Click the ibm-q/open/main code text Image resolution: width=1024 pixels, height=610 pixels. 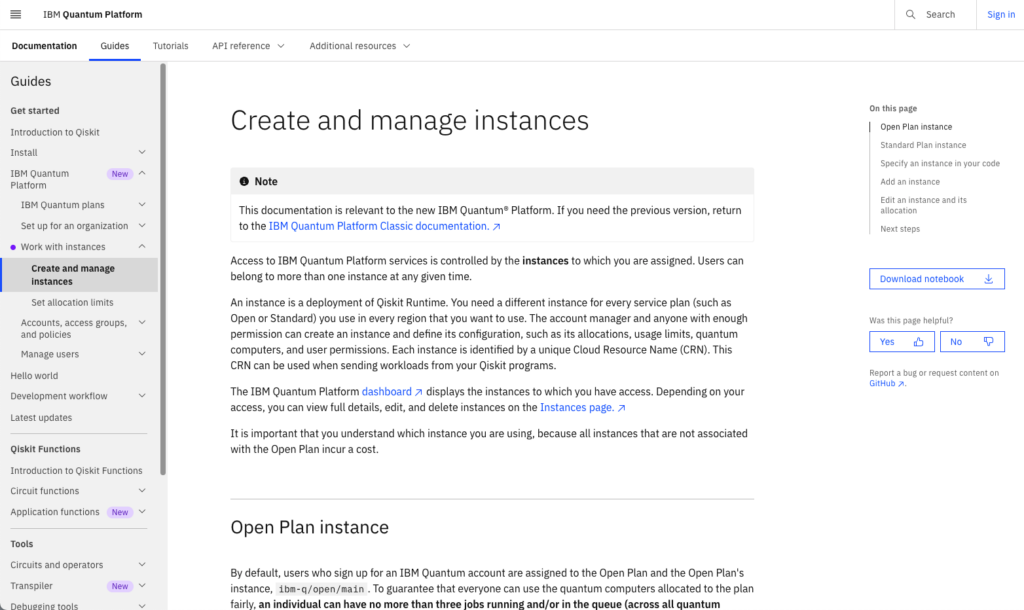[321, 589]
